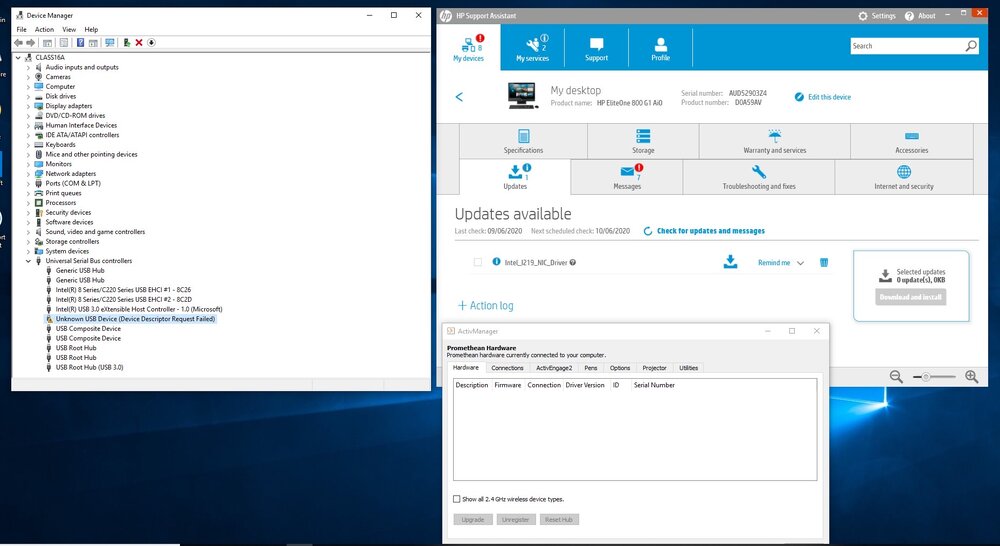The height and width of the screenshot is (546, 1000).
Task: Expand Display adapters
Action: pos(28,106)
